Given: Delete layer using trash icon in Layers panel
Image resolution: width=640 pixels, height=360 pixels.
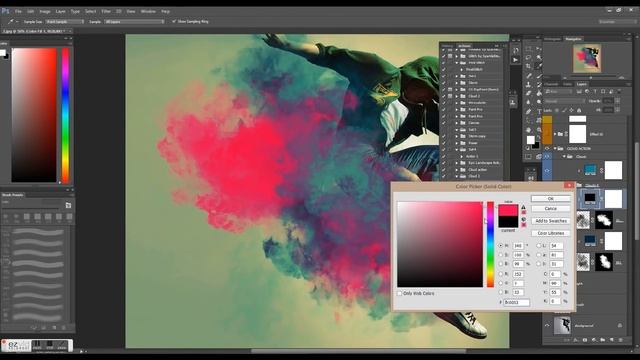Looking at the screenshot, I should click(x=621, y=340).
